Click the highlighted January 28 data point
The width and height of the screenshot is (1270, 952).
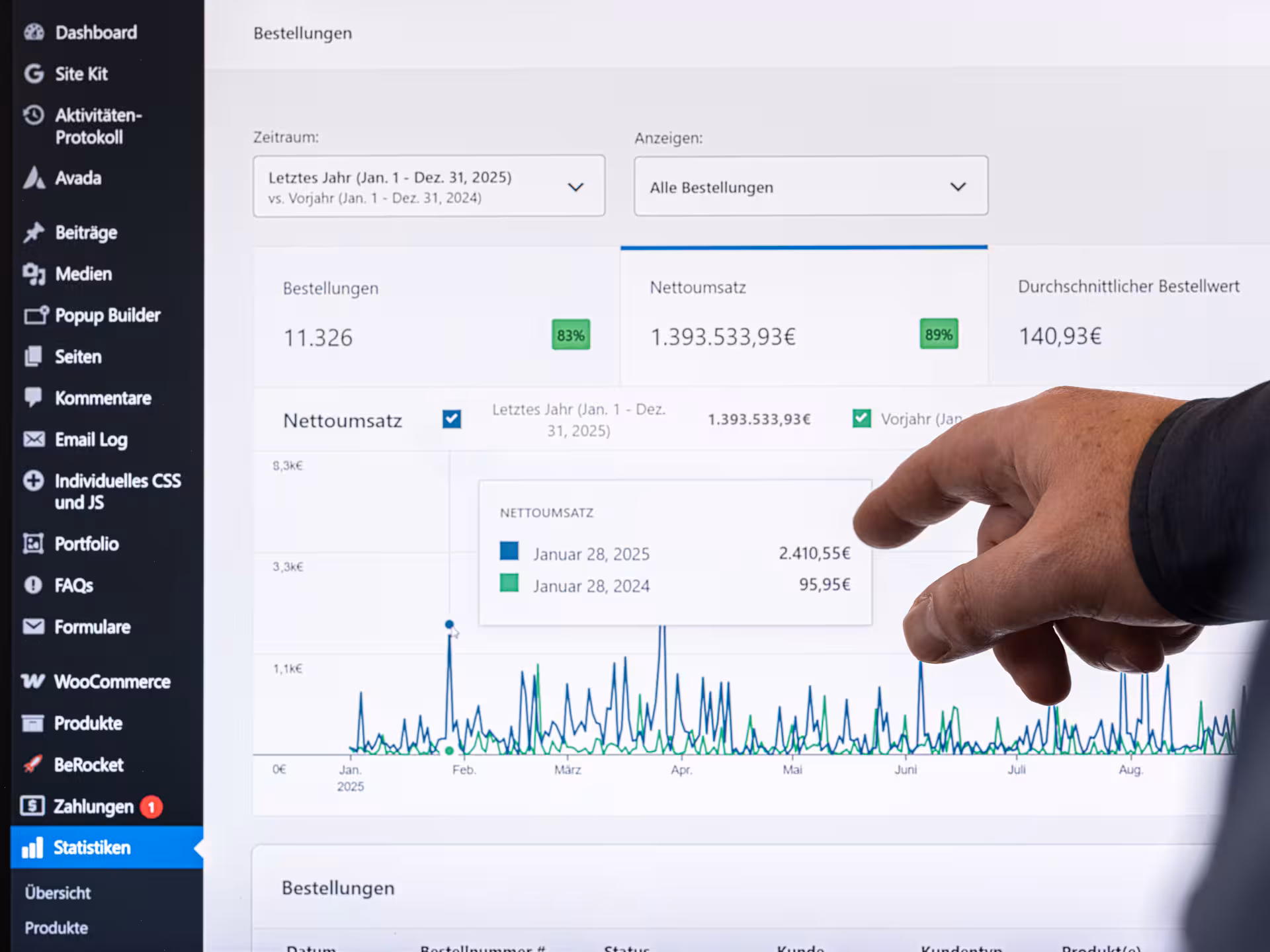click(449, 623)
